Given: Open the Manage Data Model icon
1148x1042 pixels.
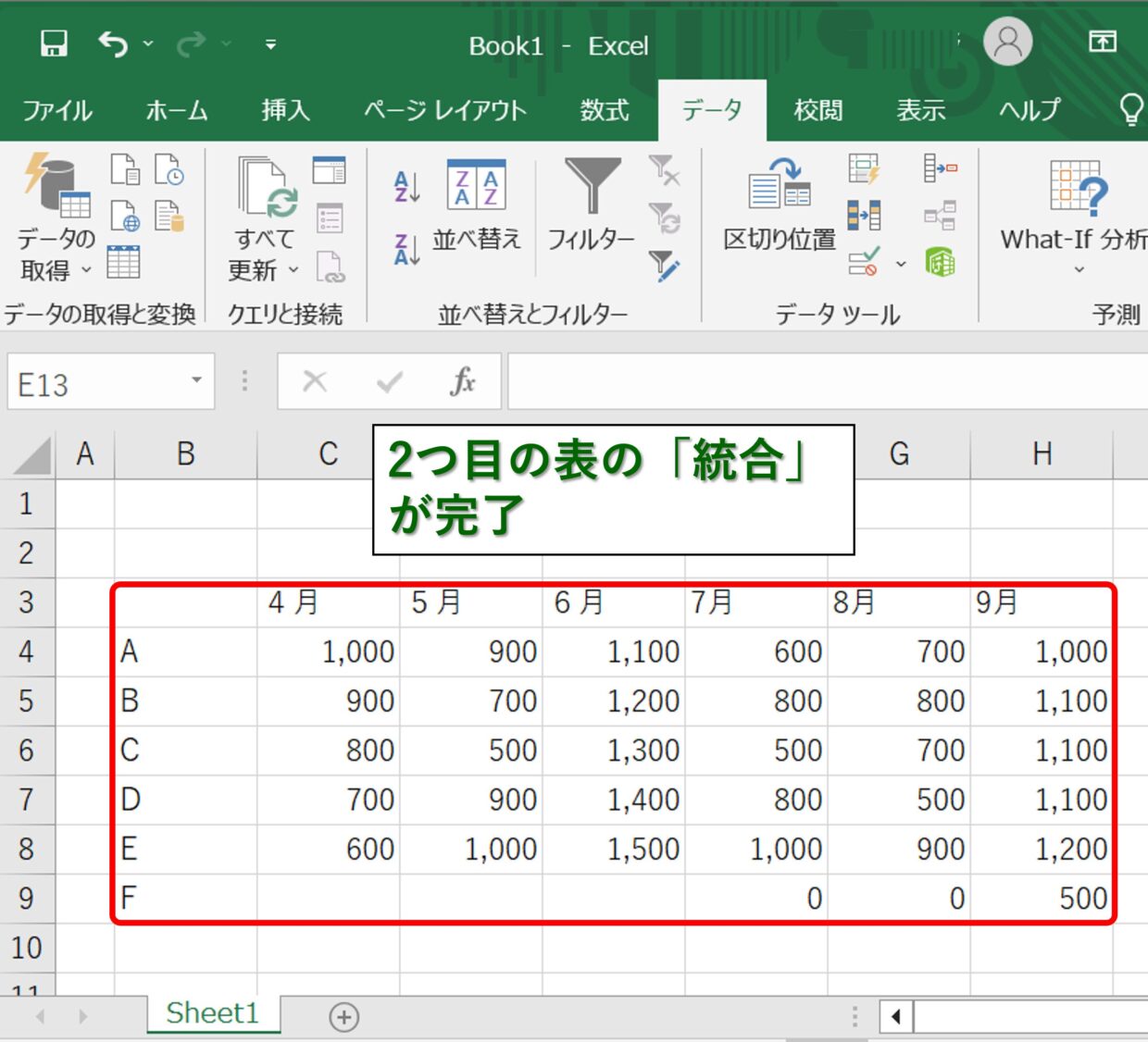Looking at the screenshot, I should [x=941, y=262].
